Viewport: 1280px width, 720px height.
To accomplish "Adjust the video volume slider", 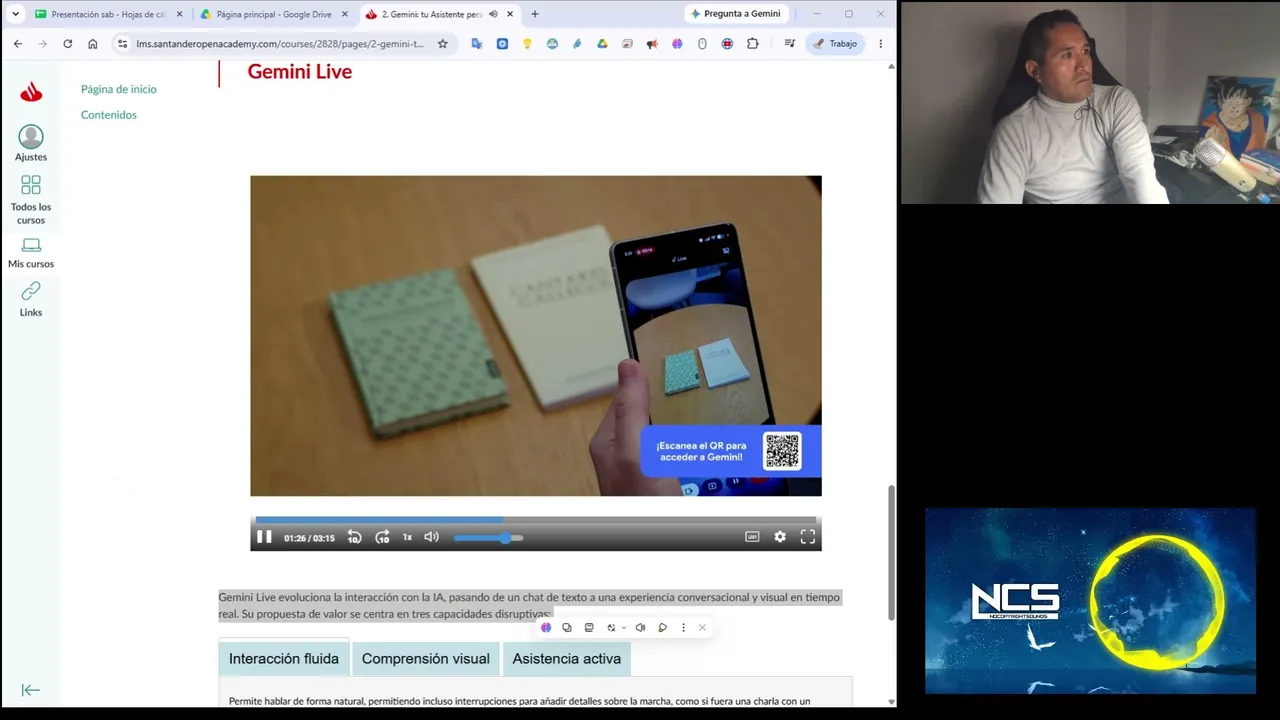I will pyautogui.click(x=488, y=538).
